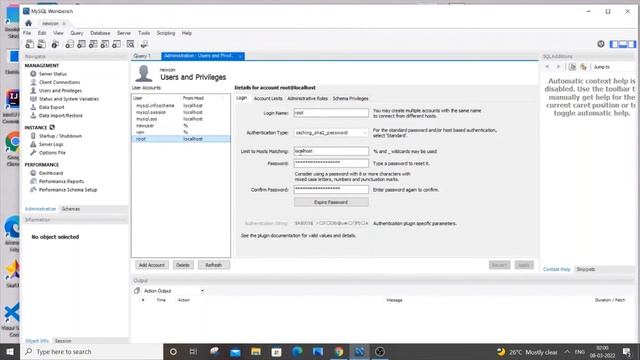Open Performance Reports
The height and width of the screenshot is (360, 640).
61,181
